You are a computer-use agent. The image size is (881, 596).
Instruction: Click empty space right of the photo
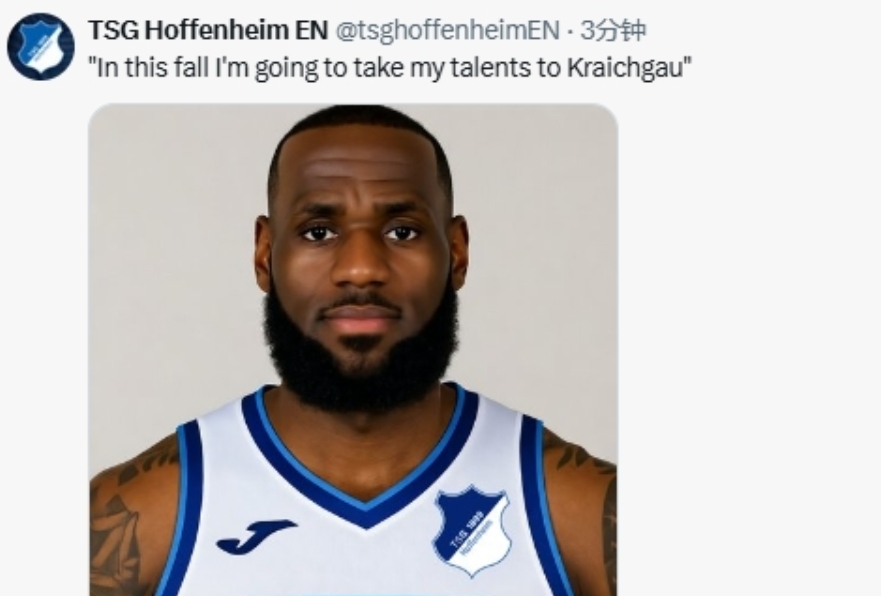(750, 350)
